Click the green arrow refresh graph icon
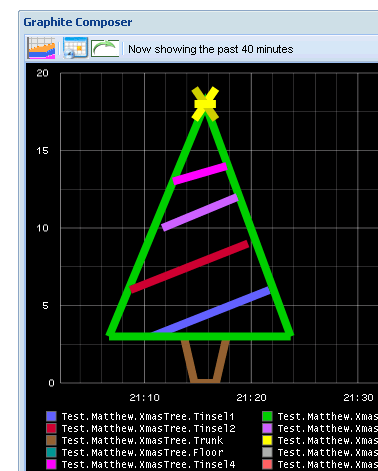The height and width of the screenshot is (471, 378). pyautogui.click(x=105, y=49)
